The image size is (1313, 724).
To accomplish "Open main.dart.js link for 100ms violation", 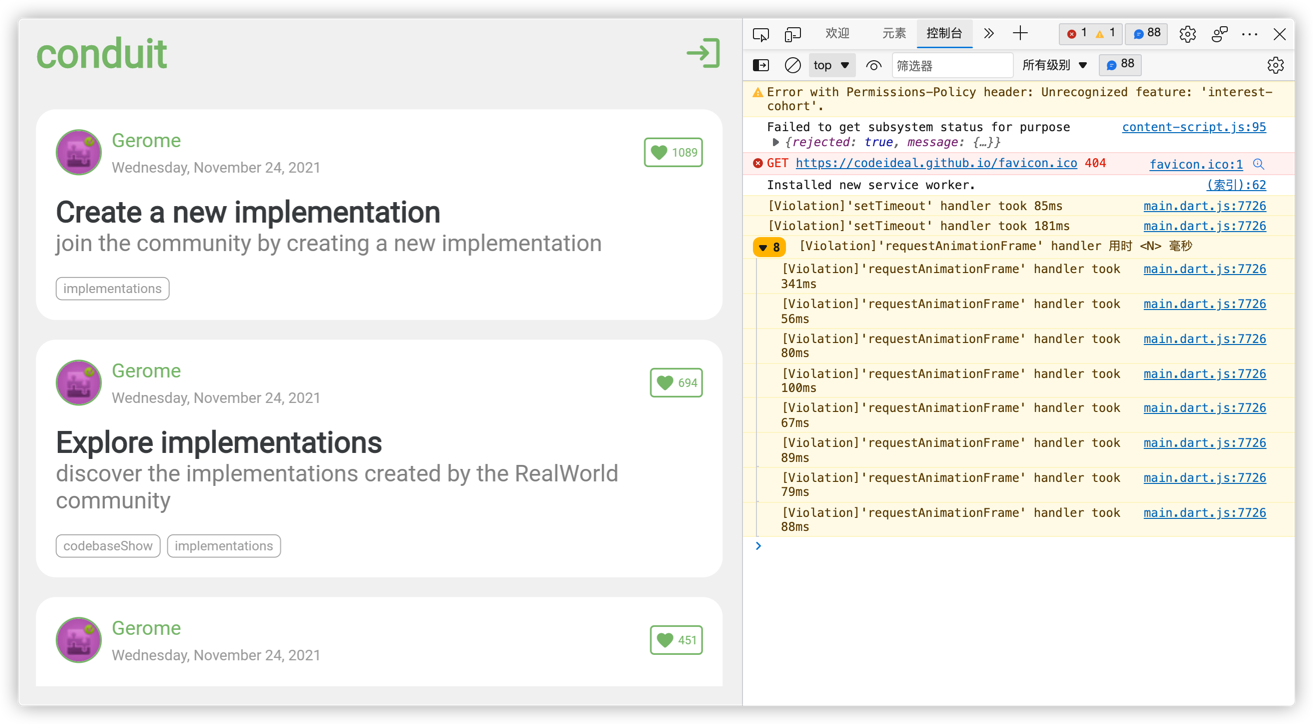I will click(1205, 374).
